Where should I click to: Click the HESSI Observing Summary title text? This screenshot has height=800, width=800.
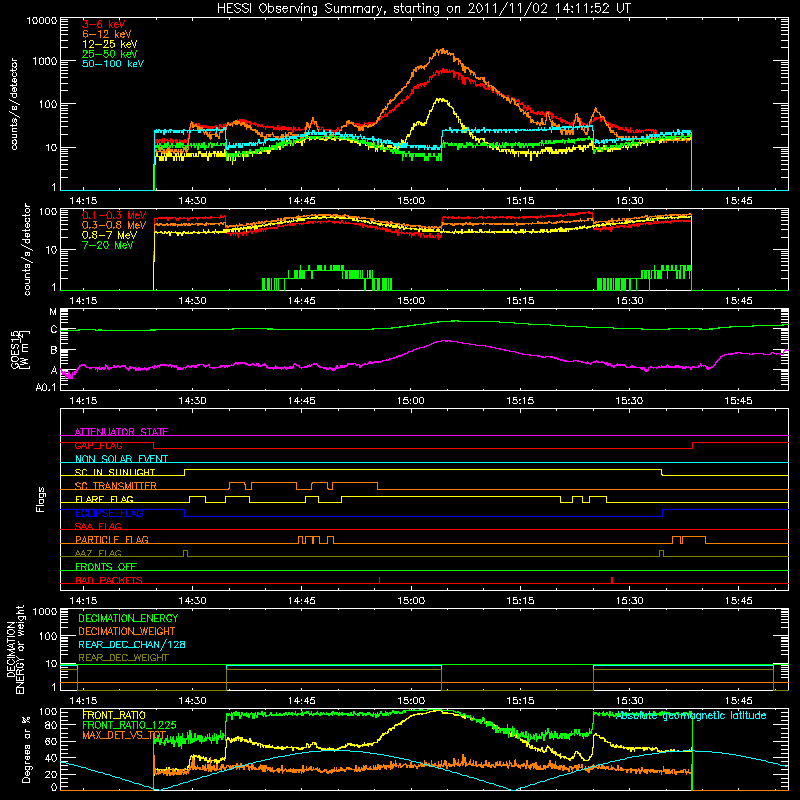[423, 9]
